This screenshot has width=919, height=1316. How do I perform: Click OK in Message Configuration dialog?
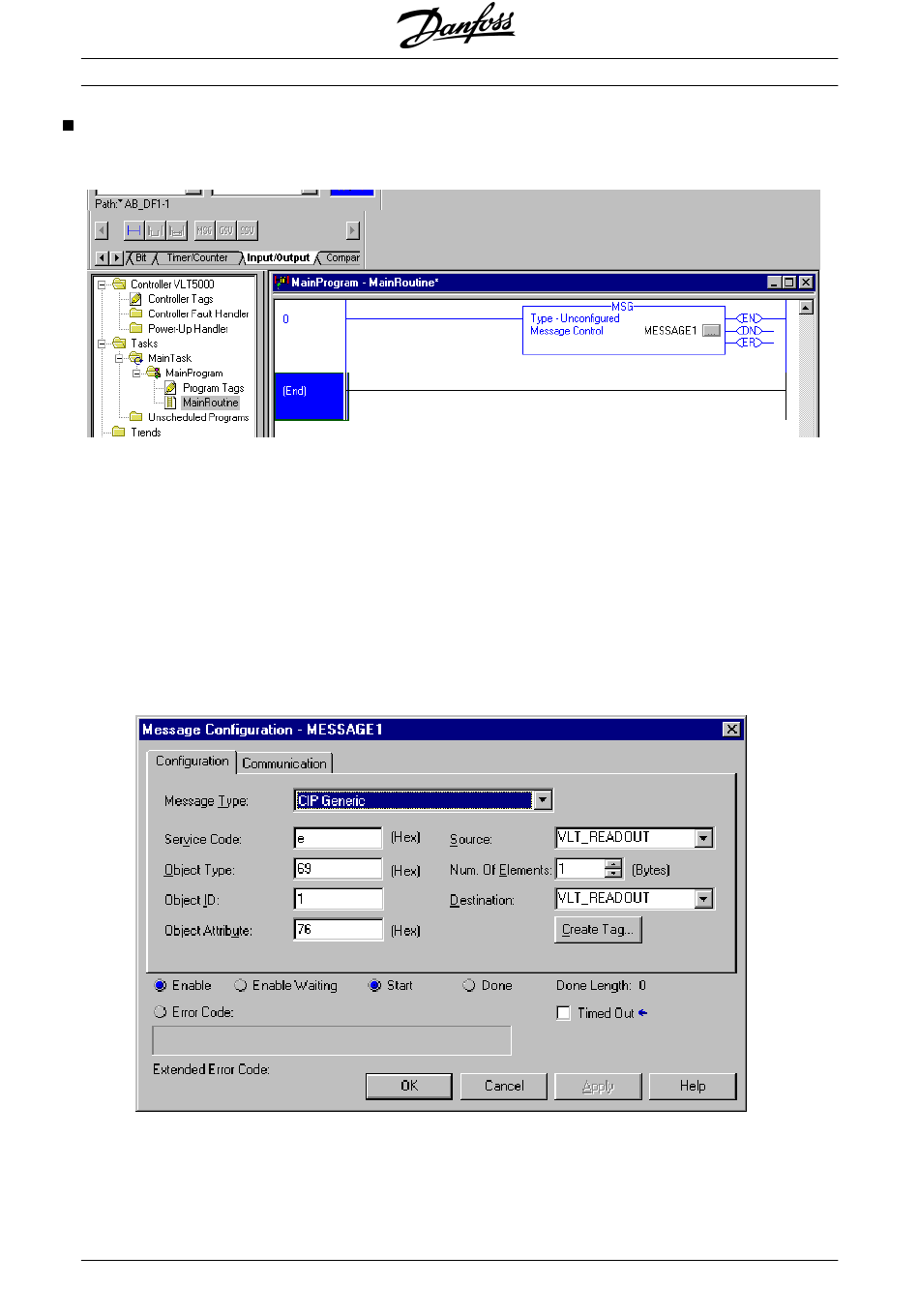point(409,1086)
